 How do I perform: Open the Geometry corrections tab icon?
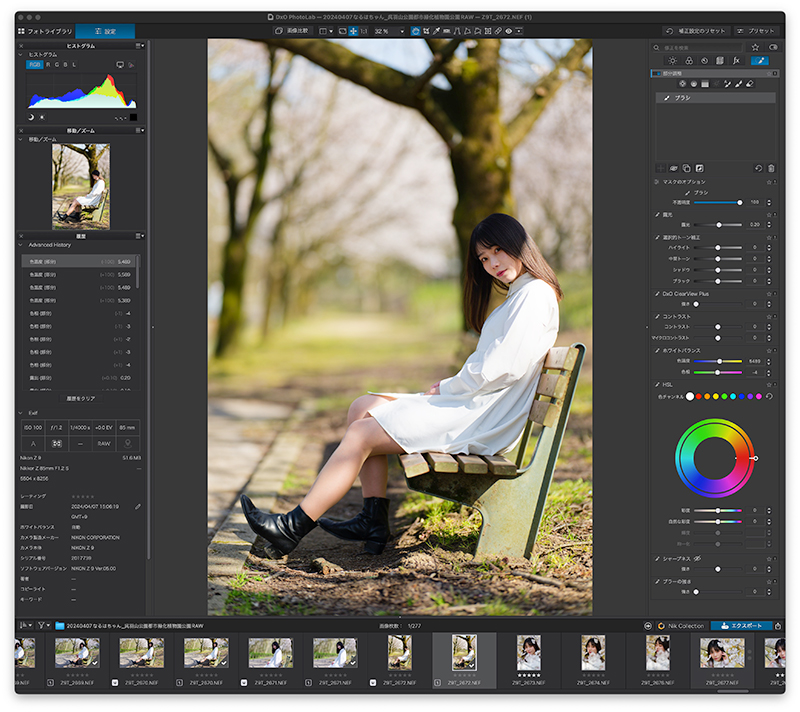(x=720, y=61)
